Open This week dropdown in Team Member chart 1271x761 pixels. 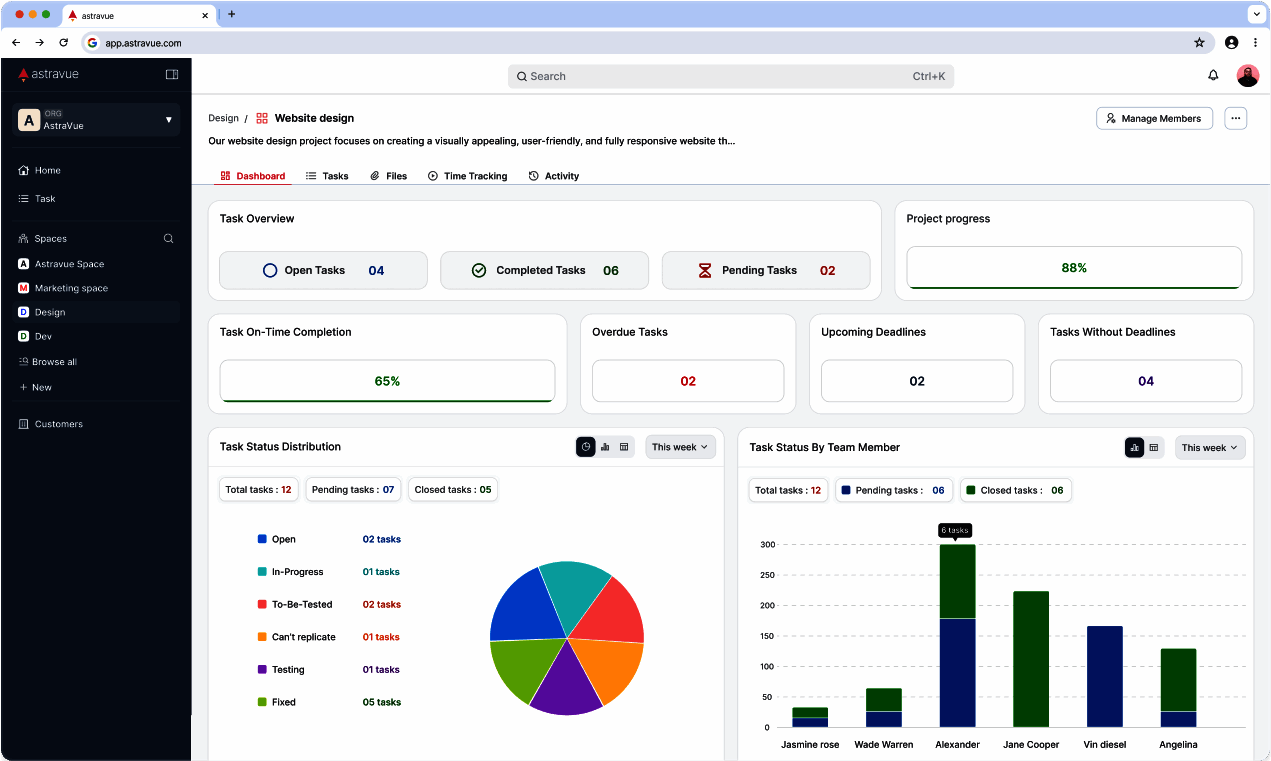coord(1209,448)
